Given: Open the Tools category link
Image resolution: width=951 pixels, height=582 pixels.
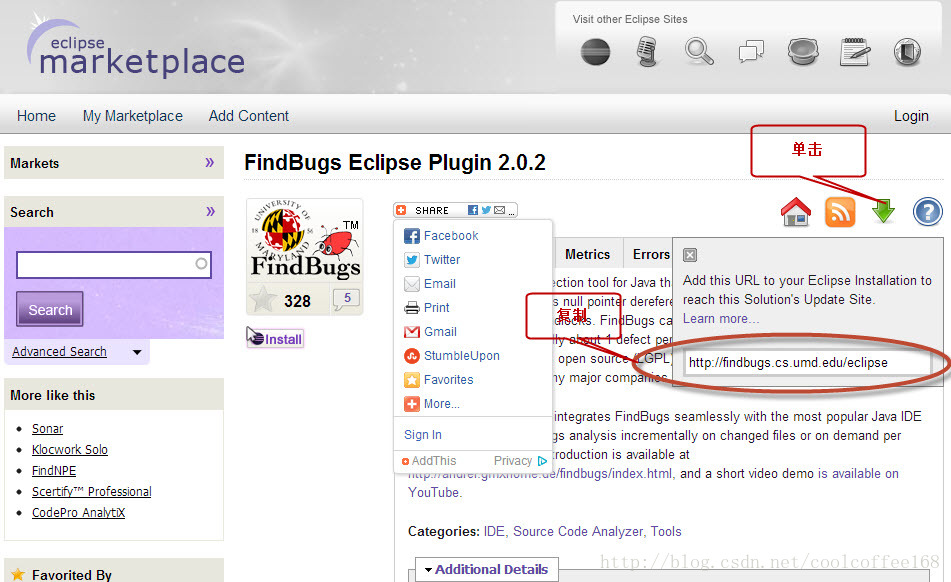Looking at the screenshot, I should pyautogui.click(x=666, y=532).
